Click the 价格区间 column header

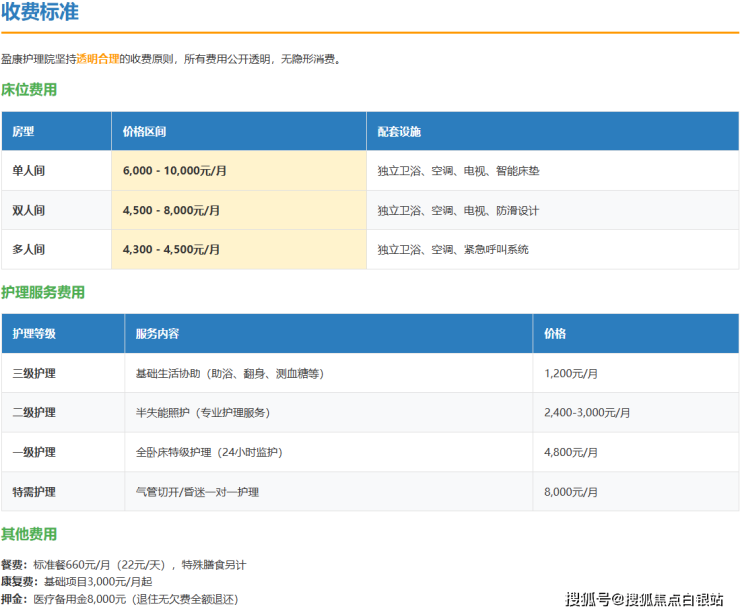click(x=144, y=132)
